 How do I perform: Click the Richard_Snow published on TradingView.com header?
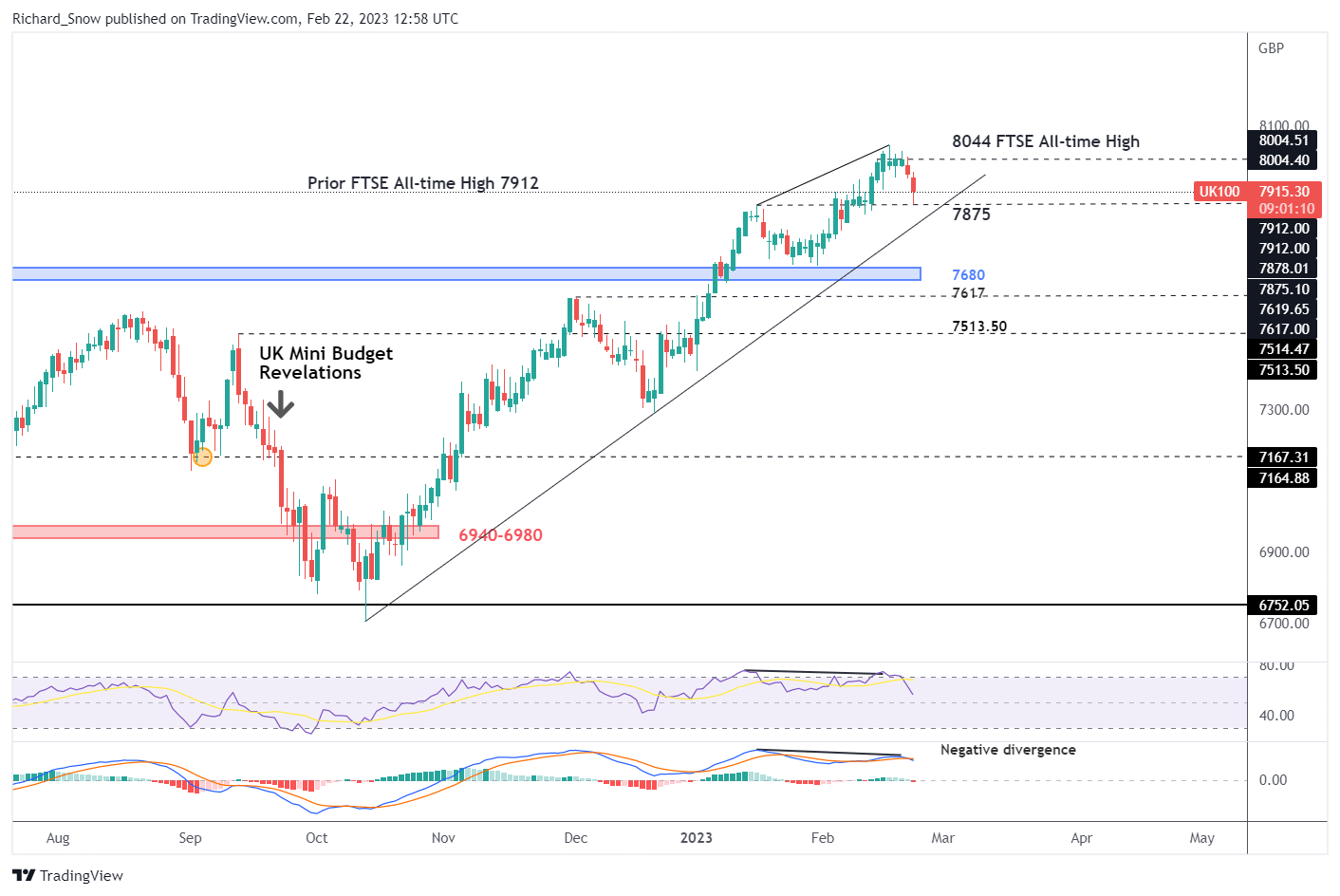[235, 18]
